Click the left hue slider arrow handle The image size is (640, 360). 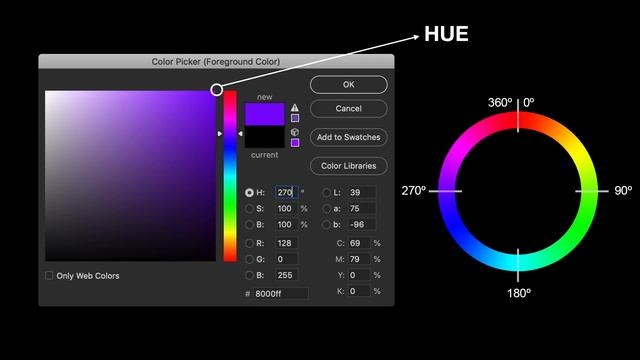[220, 133]
